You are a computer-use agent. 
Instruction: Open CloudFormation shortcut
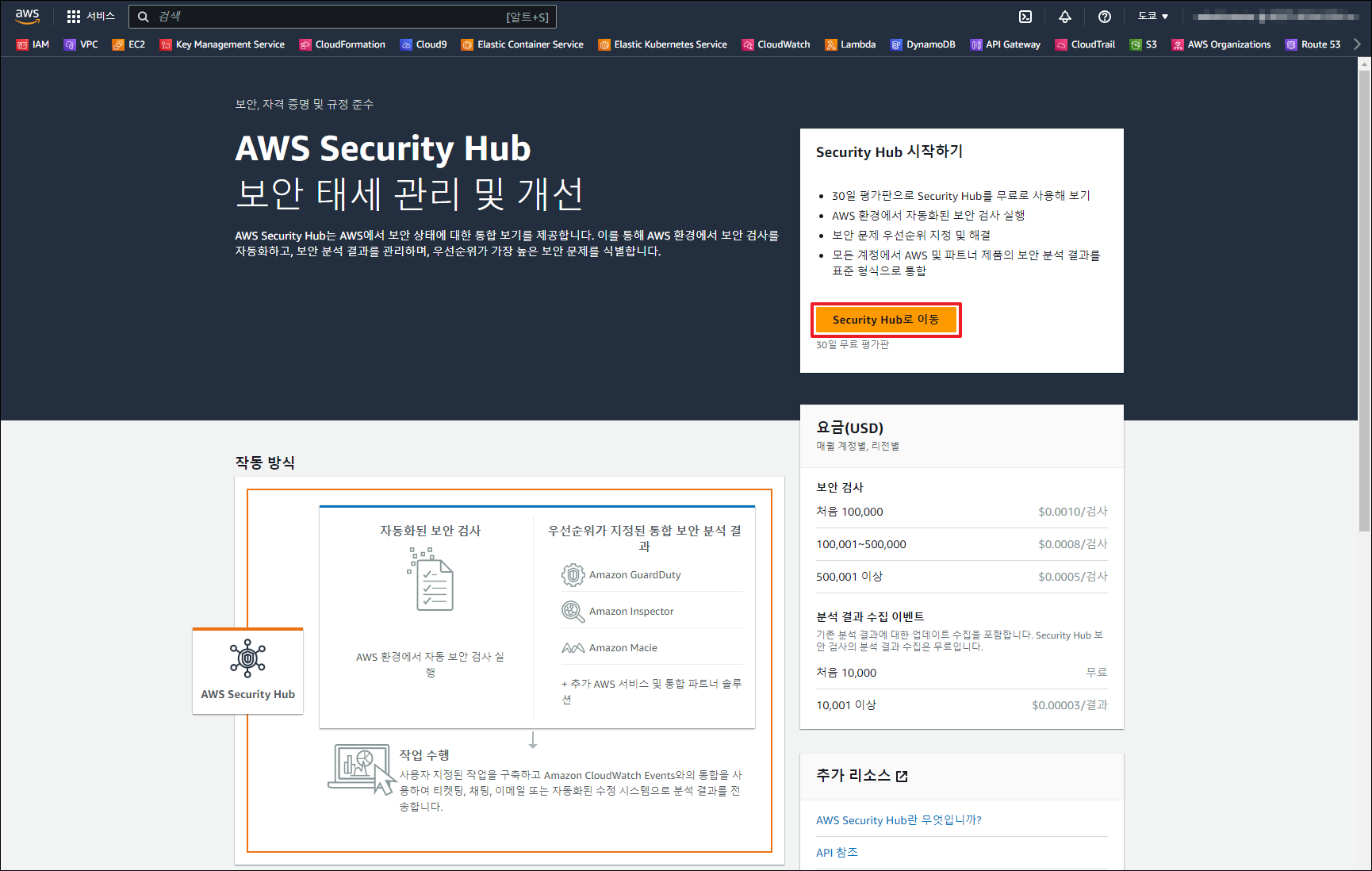[342, 44]
